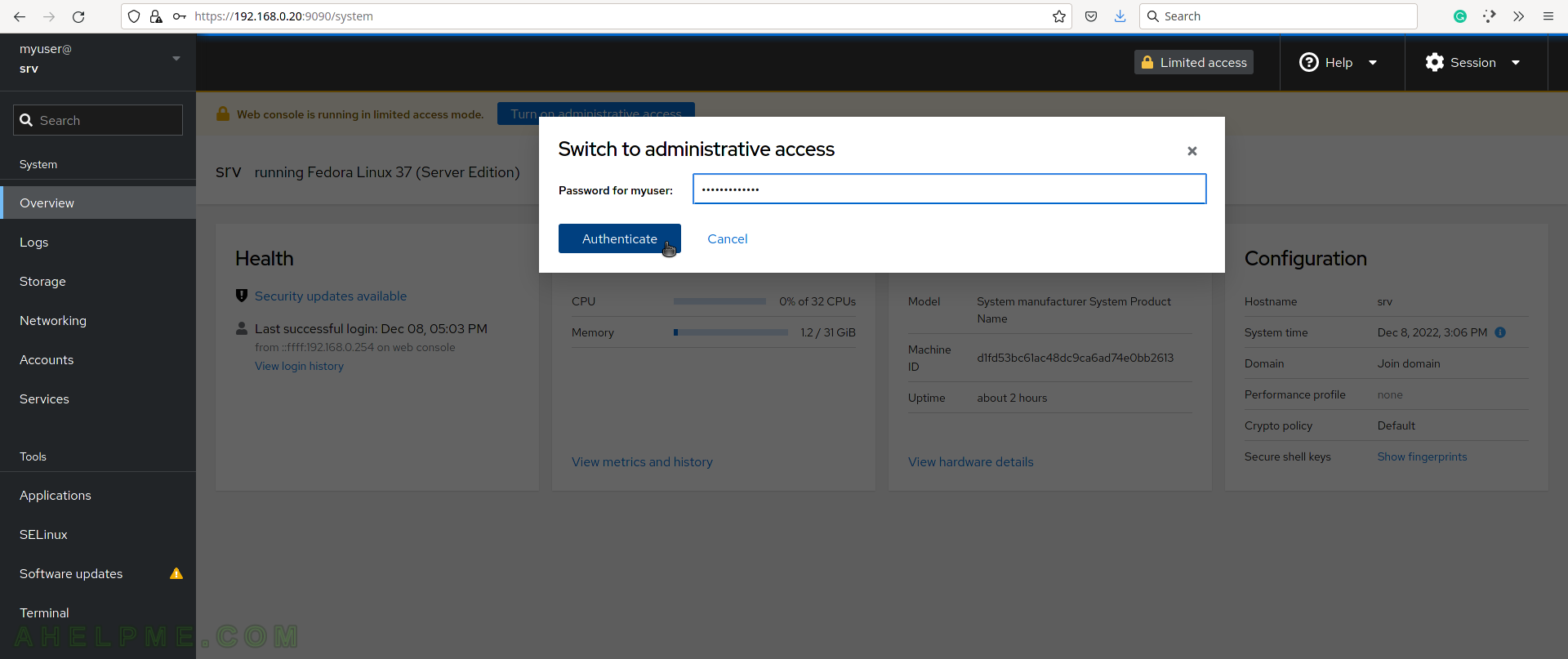Viewport: 1568px width, 659px height.
Task: Cancel the administrative access dialog
Action: 727,238
